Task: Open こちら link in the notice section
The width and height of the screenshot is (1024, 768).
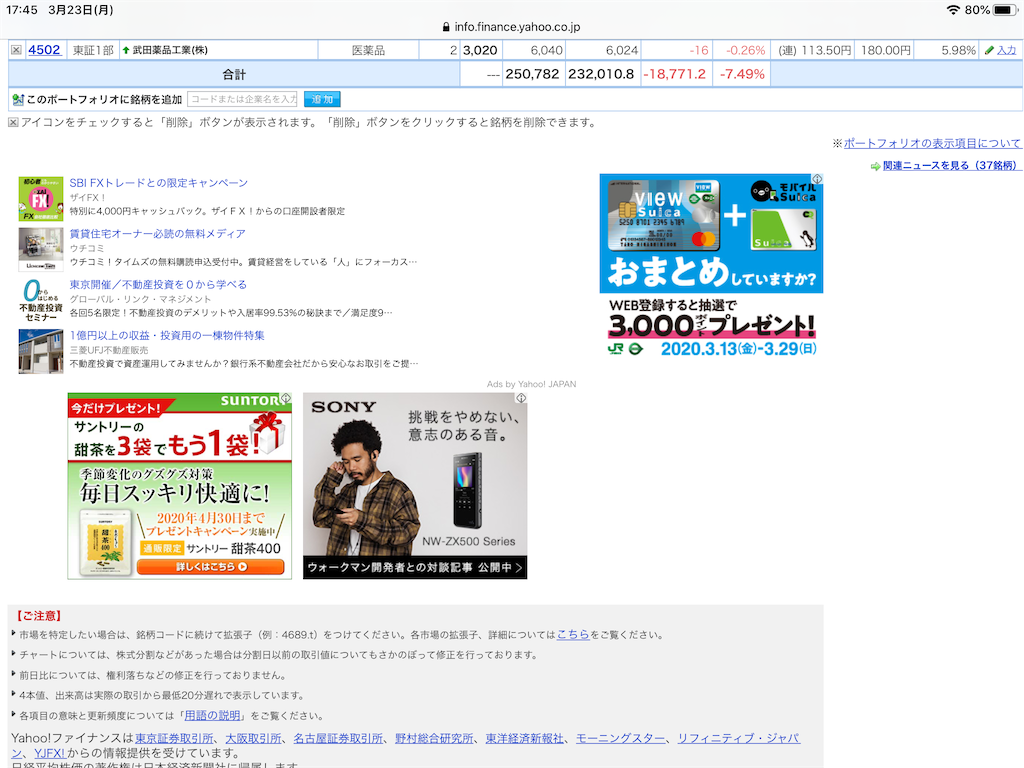Action: (x=573, y=634)
